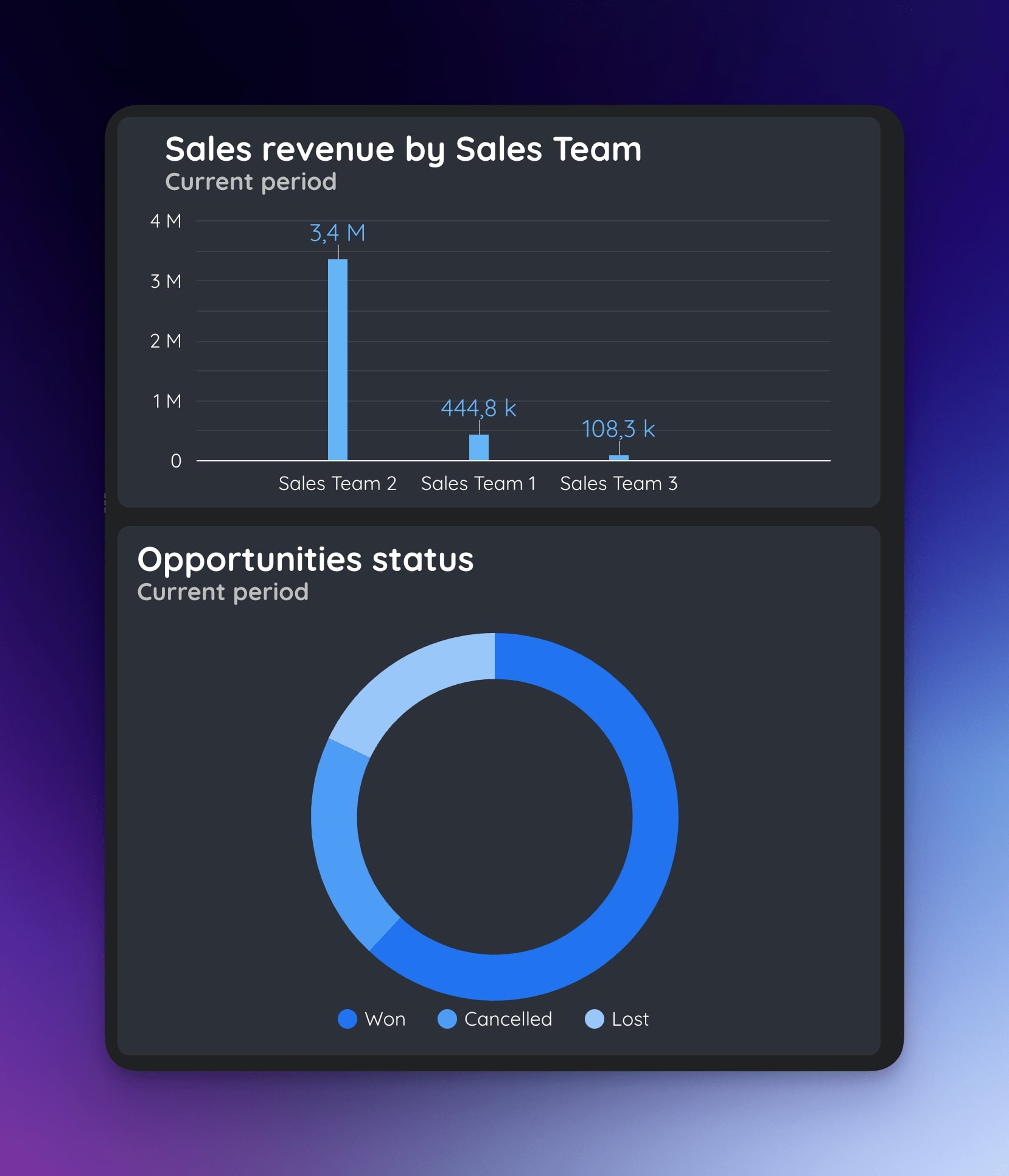Screen dimensions: 1009x1176
Task: Click the 4 M y-axis label
Action: [x=166, y=221]
